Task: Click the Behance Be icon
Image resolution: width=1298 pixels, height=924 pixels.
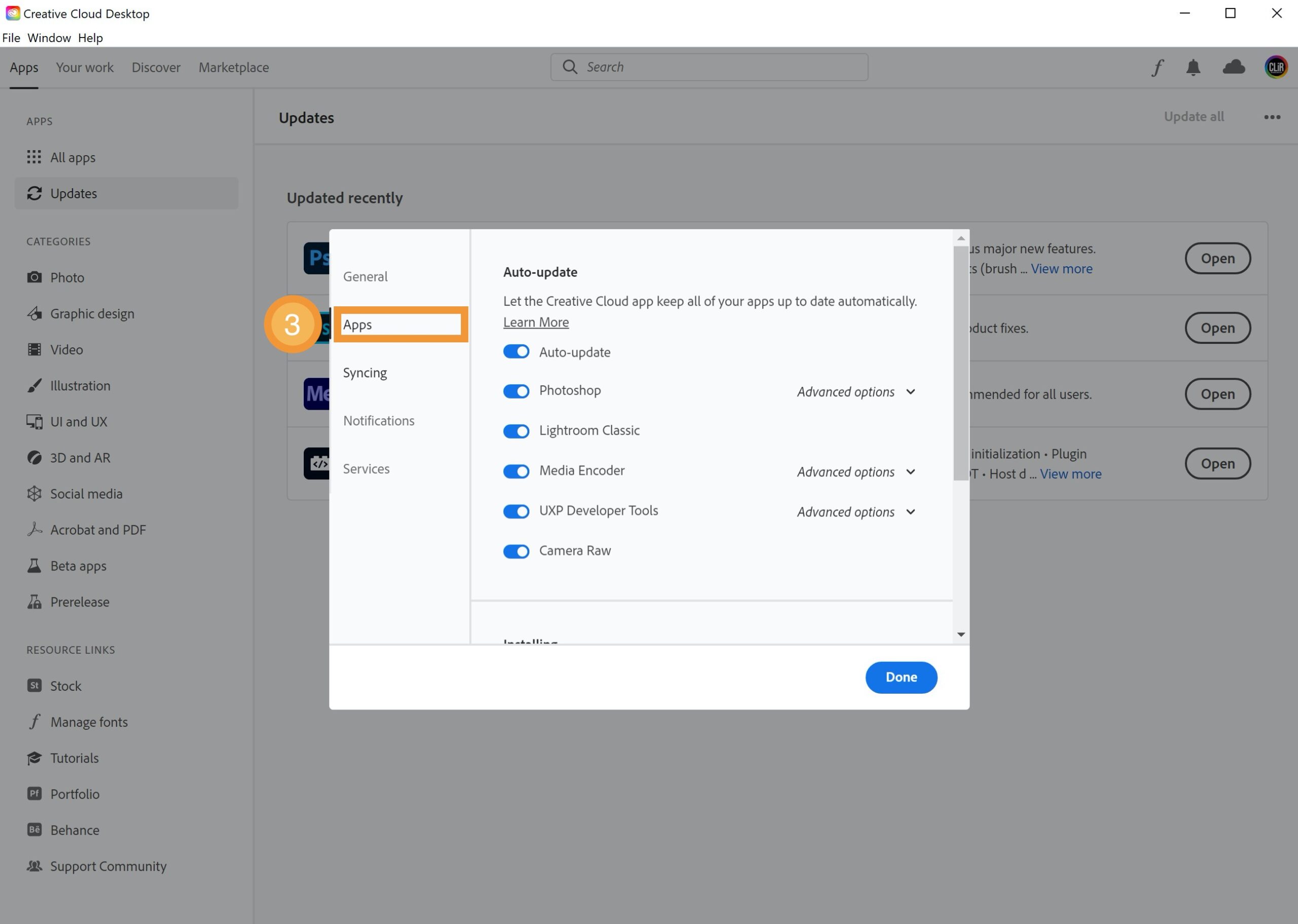Action: (x=34, y=830)
